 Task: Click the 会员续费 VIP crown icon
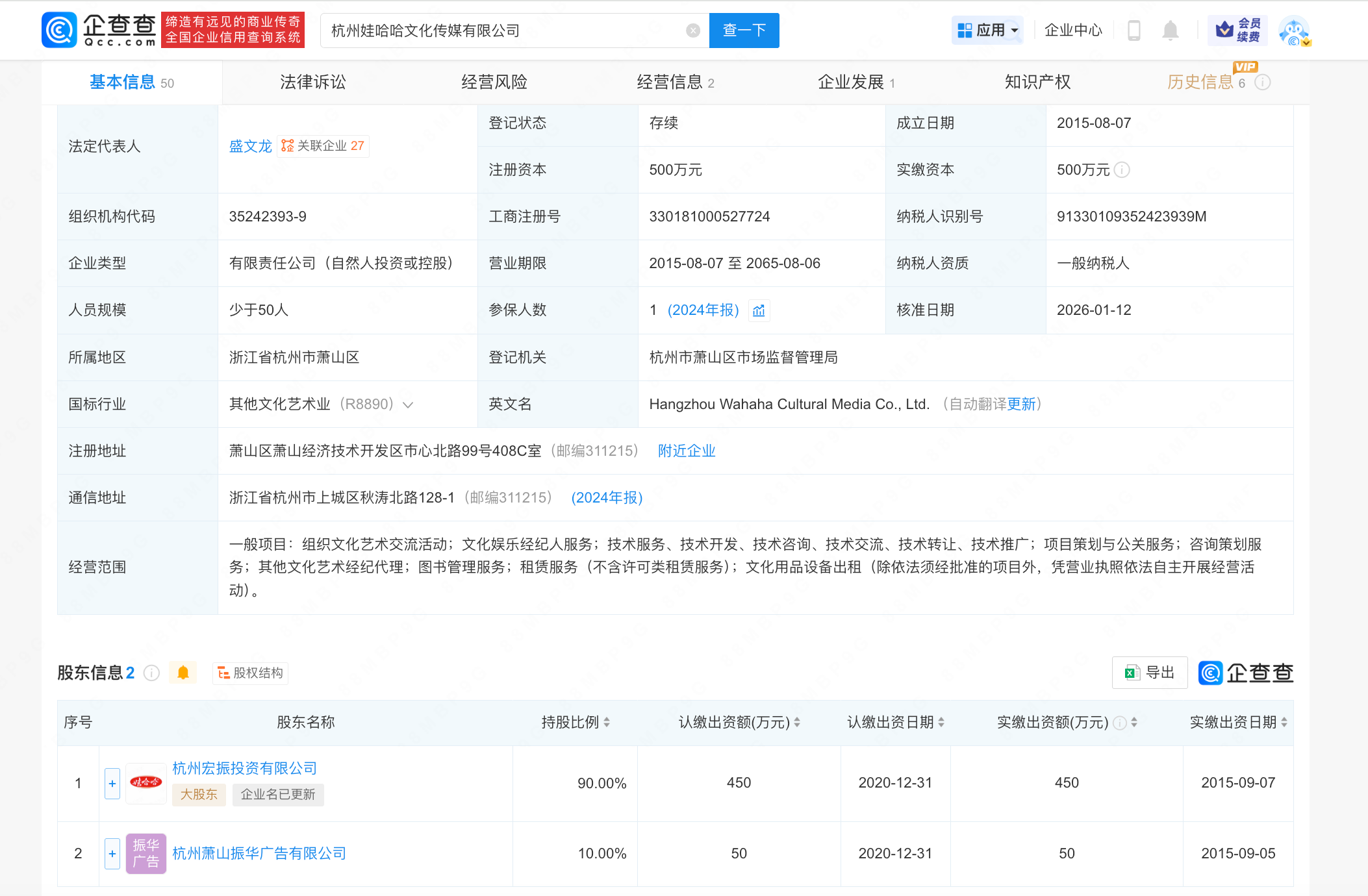tap(1224, 30)
